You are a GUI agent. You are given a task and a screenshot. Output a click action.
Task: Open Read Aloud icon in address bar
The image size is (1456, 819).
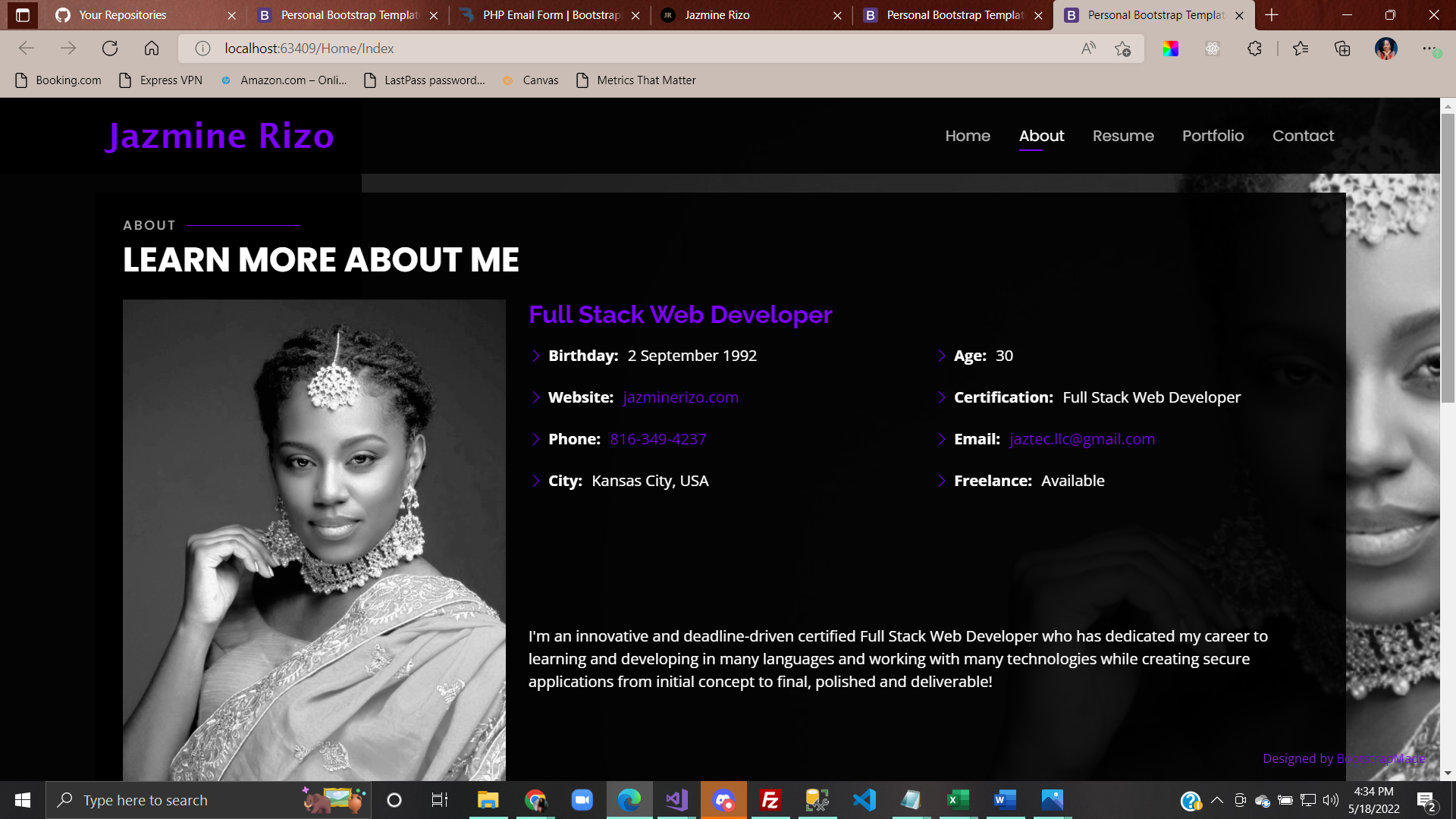[x=1088, y=49]
